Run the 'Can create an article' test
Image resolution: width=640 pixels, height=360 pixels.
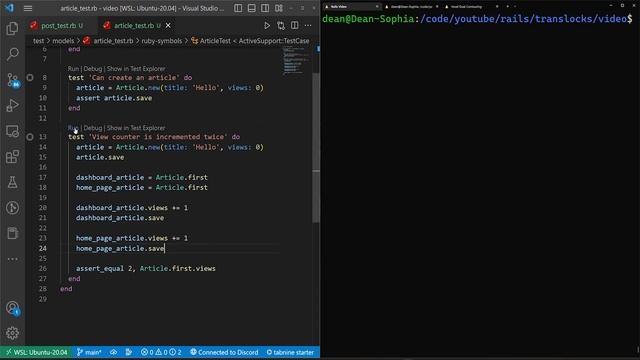(73, 69)
